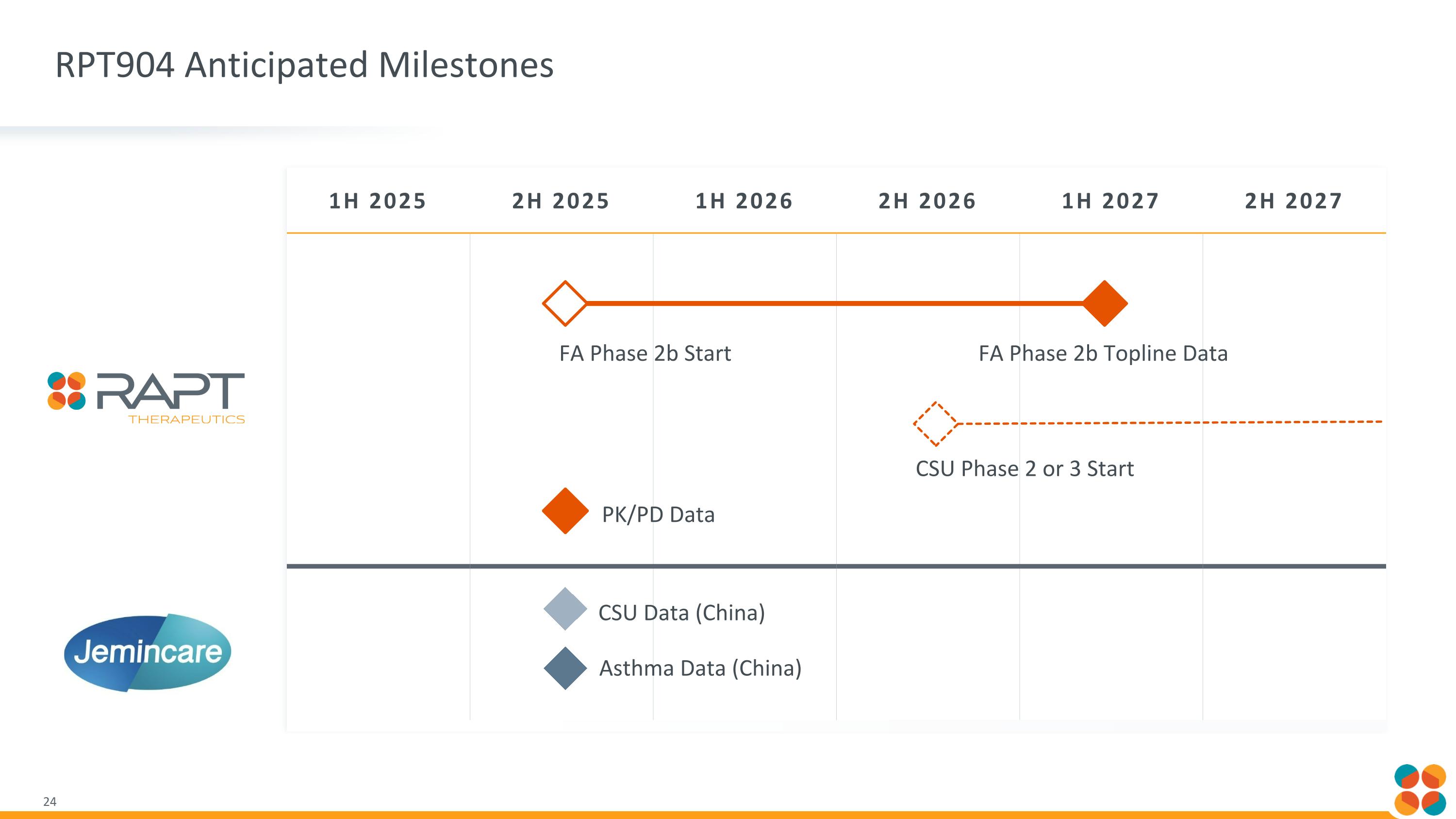The height and width of the screenshot is (819, 1456).
Task: Click the slide page number 24
Action: 50,802
